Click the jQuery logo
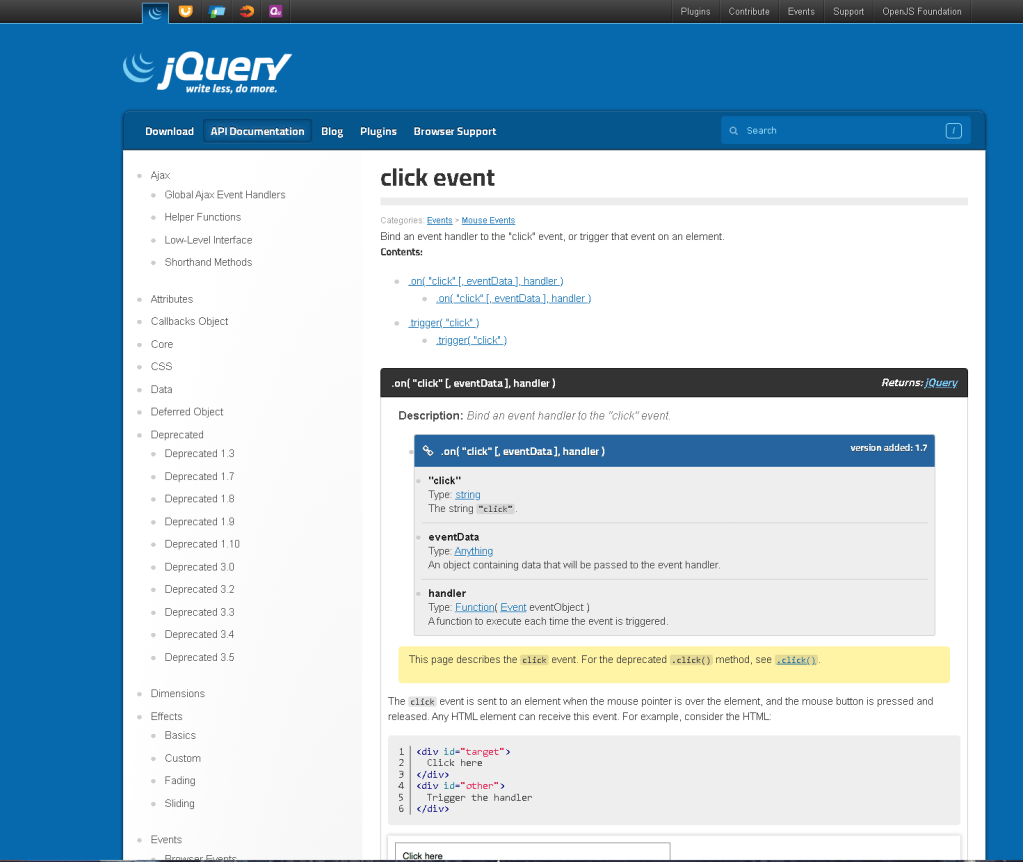This screenshot has height=862, width=1023. point(207,73)
